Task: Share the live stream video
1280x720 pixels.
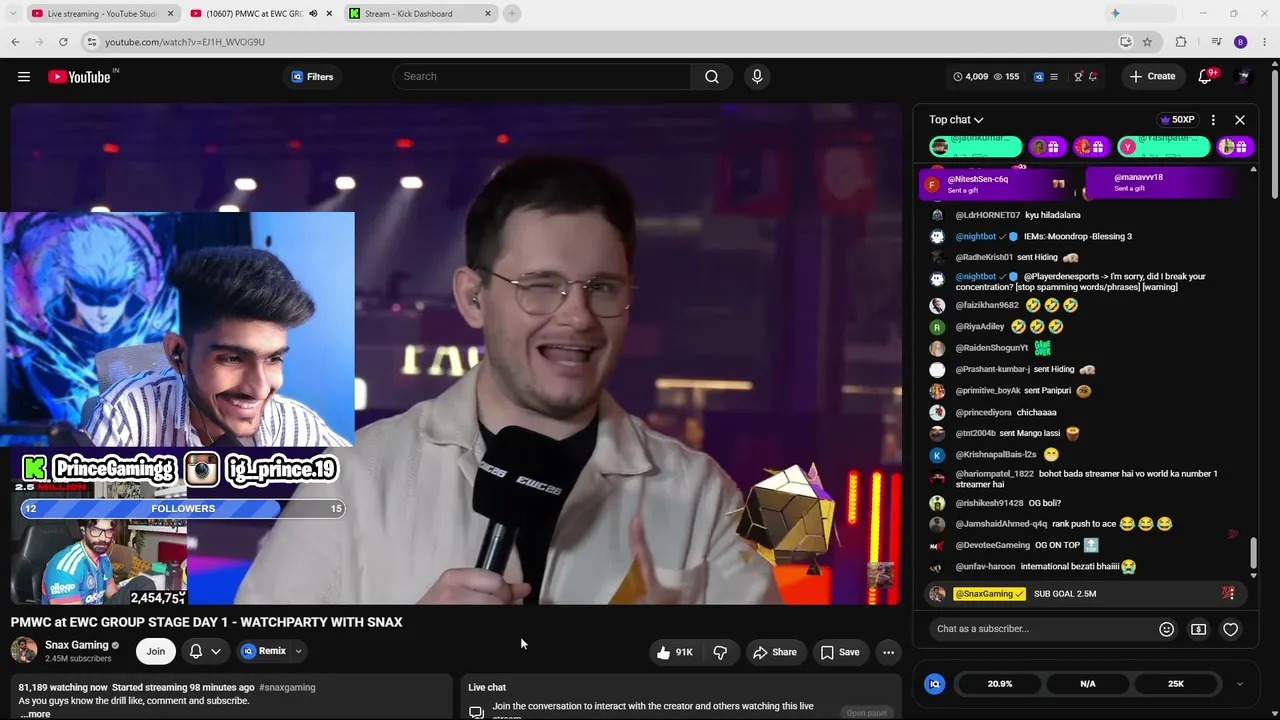Action: (x=775, y=652)
